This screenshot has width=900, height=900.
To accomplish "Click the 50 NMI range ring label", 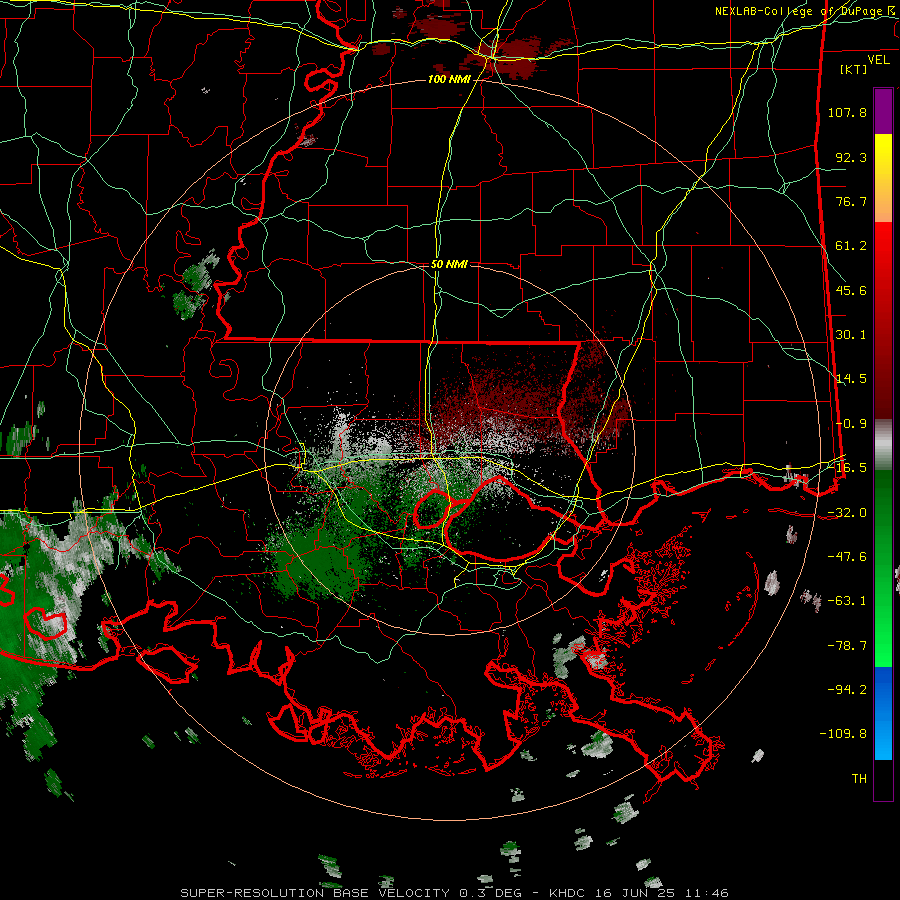I will point(449,265).
